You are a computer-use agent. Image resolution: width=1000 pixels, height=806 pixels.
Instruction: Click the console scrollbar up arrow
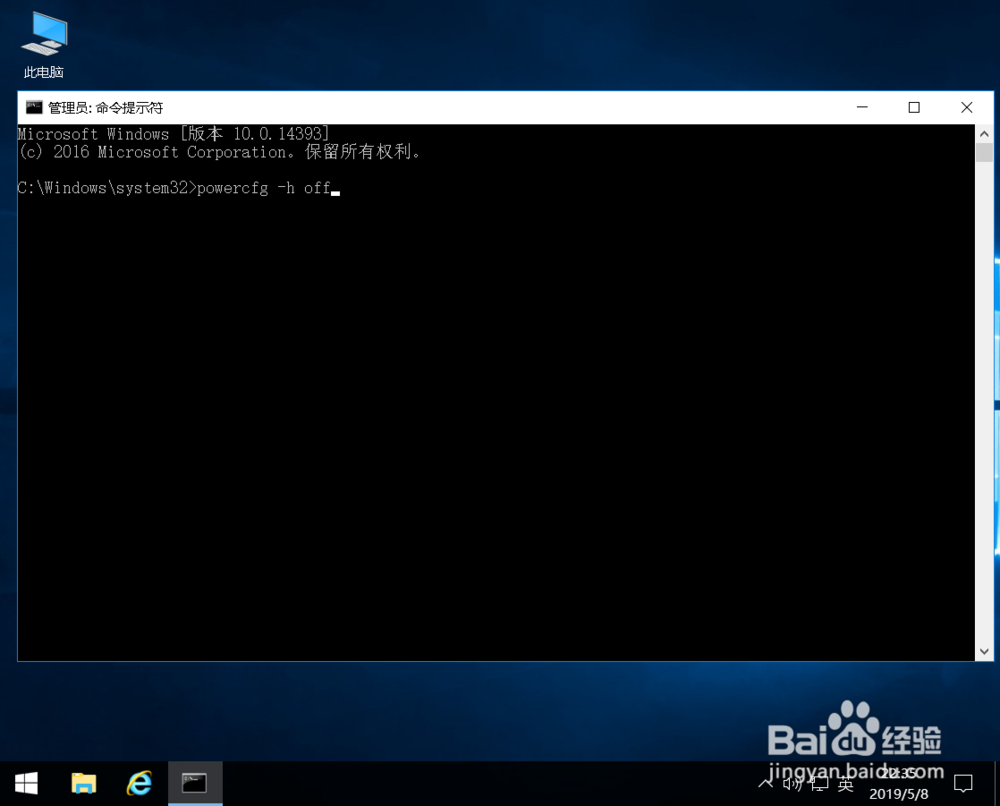(x=984, y=134)
